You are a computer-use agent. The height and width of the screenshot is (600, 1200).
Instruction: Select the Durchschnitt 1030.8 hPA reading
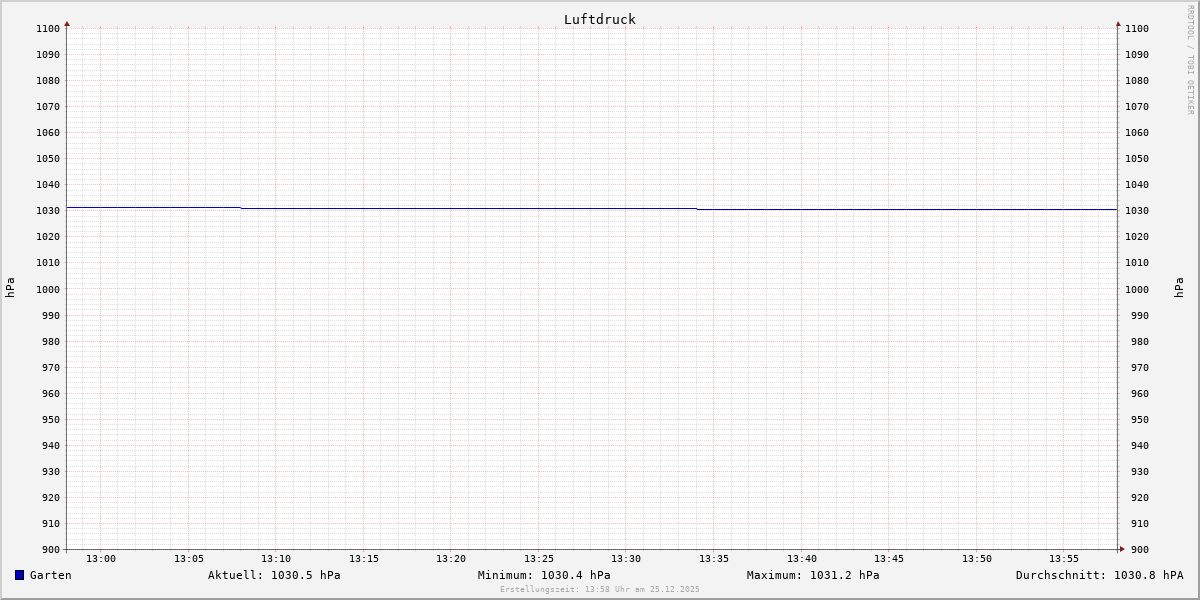(1099, 575)
